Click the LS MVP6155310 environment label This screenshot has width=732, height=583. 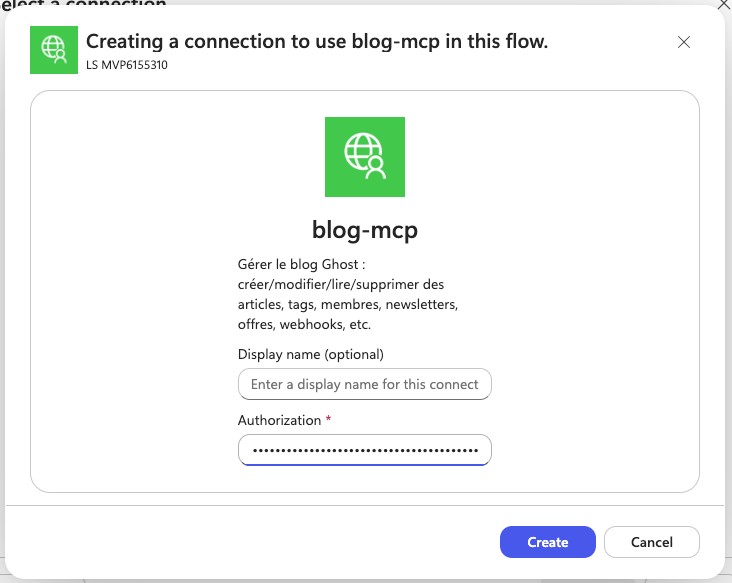pyautogui.click(x=127, y=65)
